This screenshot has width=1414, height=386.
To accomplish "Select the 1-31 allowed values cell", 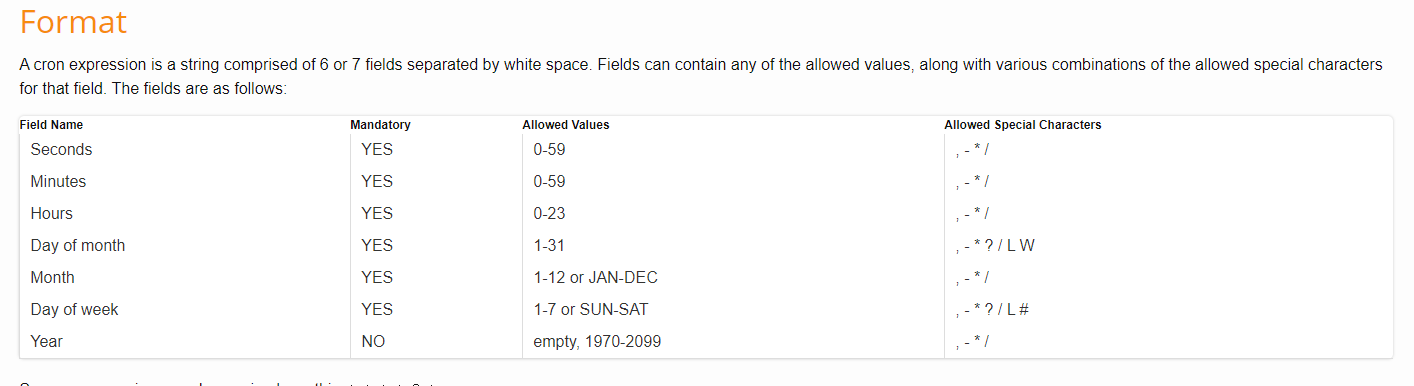I will point(550,246).
